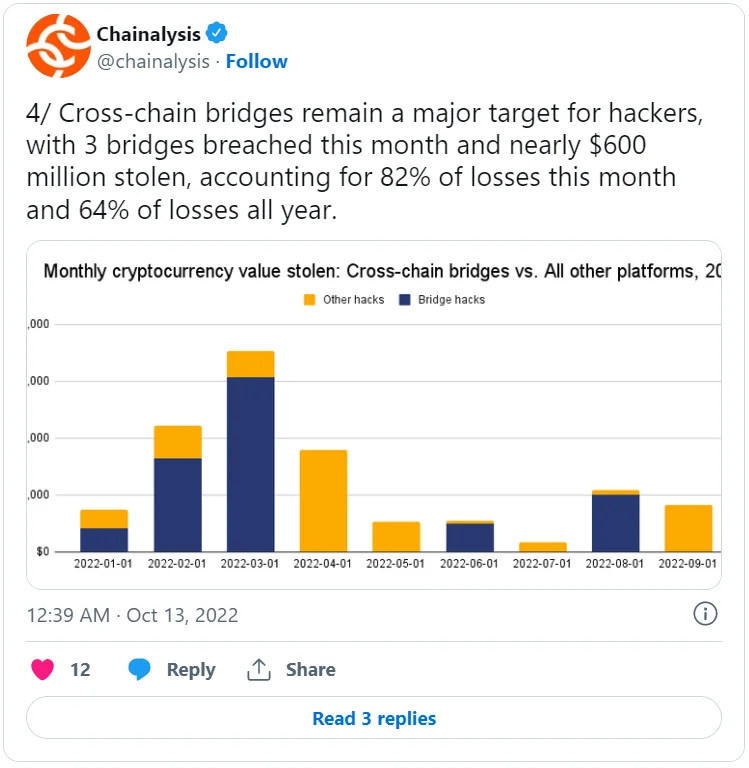749x768 pixels.
Task: Open the tweet info circle icon
Action: [x=705, y=614]
